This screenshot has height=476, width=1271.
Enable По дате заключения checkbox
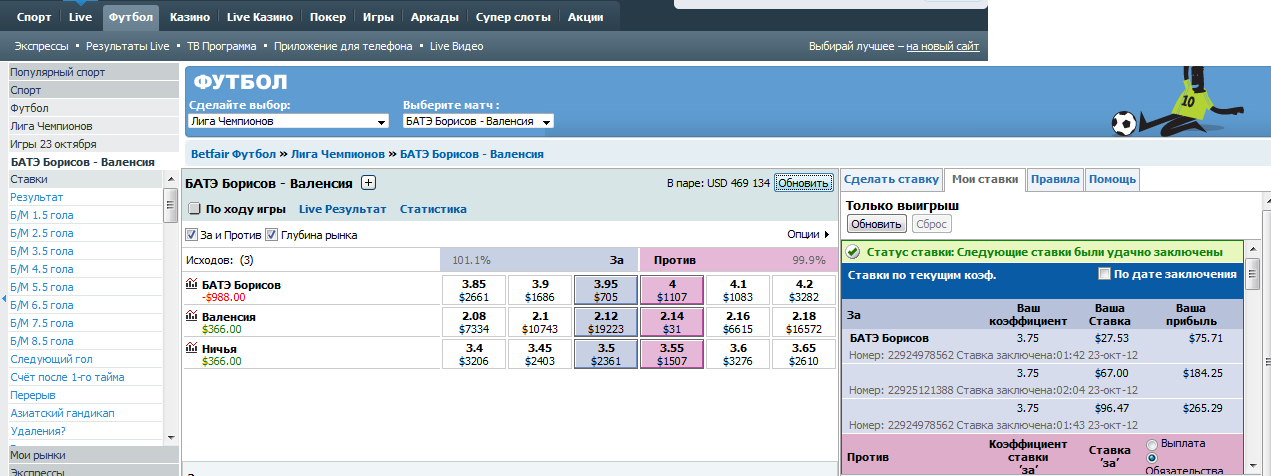point(1104,274)
